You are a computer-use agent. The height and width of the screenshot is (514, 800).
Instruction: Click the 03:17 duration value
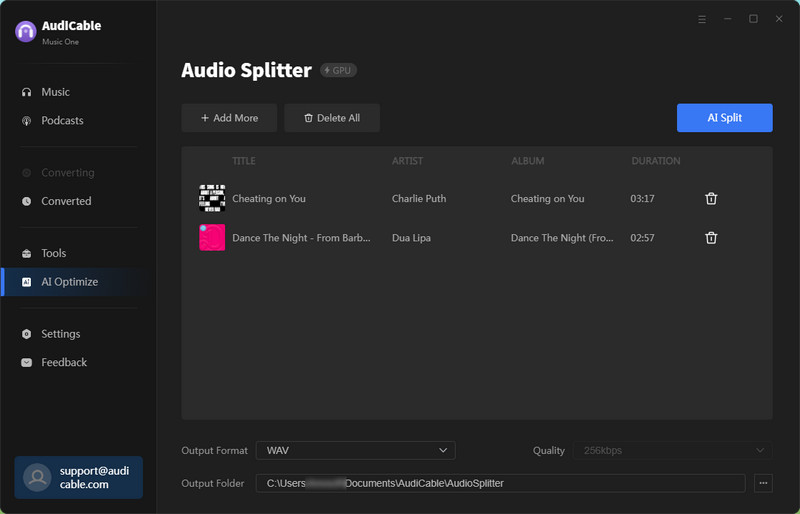pos(642,199)
